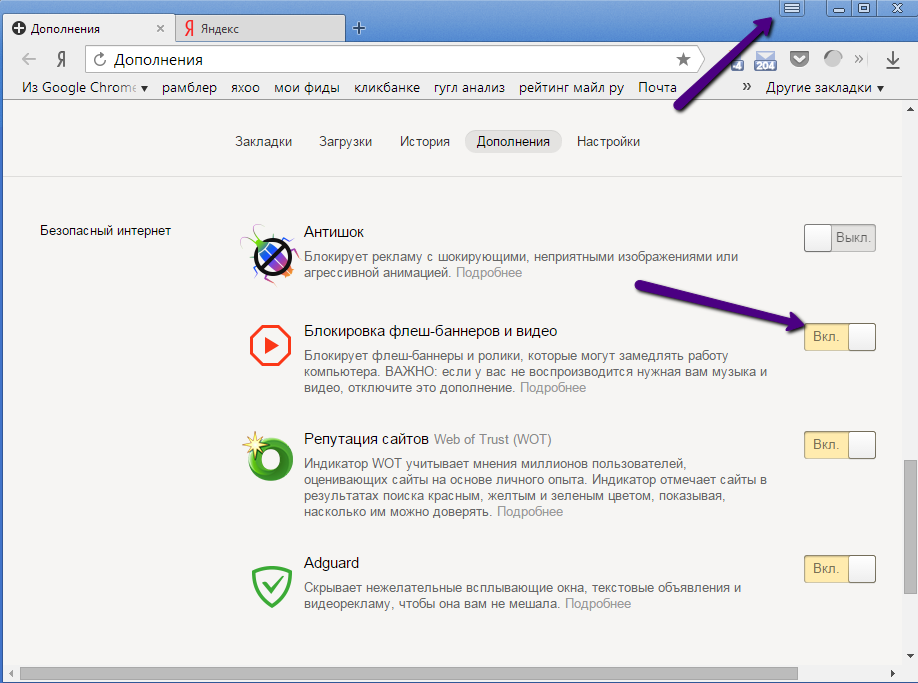This screenshot has width=918, height=683.
Task: Enable the Антишок toggle
Action: (x=840, y=238)
